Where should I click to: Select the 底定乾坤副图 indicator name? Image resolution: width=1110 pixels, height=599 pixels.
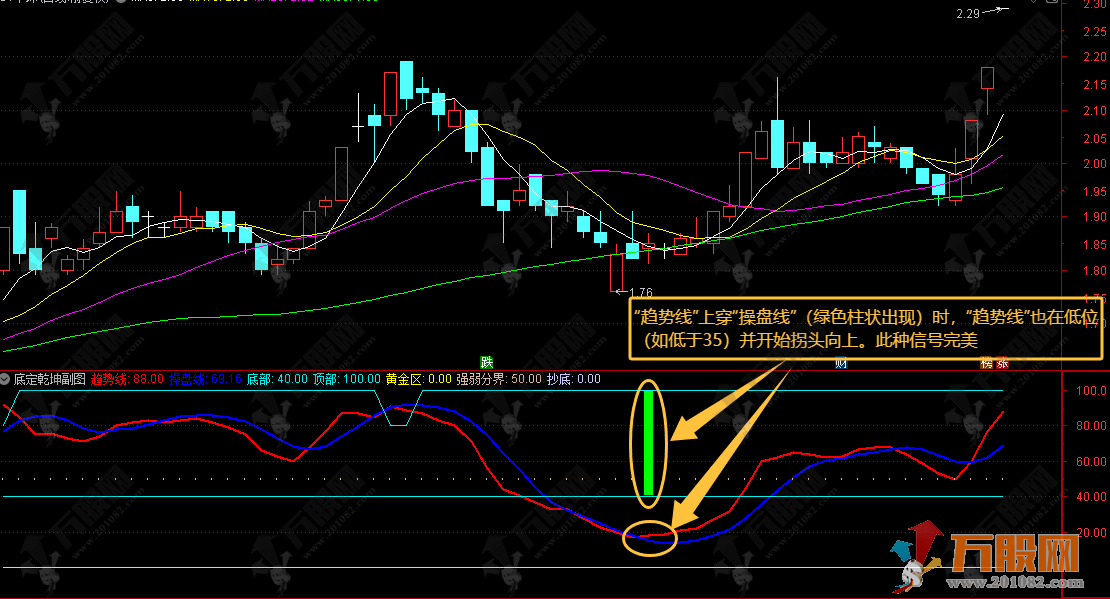click(47, 380)
